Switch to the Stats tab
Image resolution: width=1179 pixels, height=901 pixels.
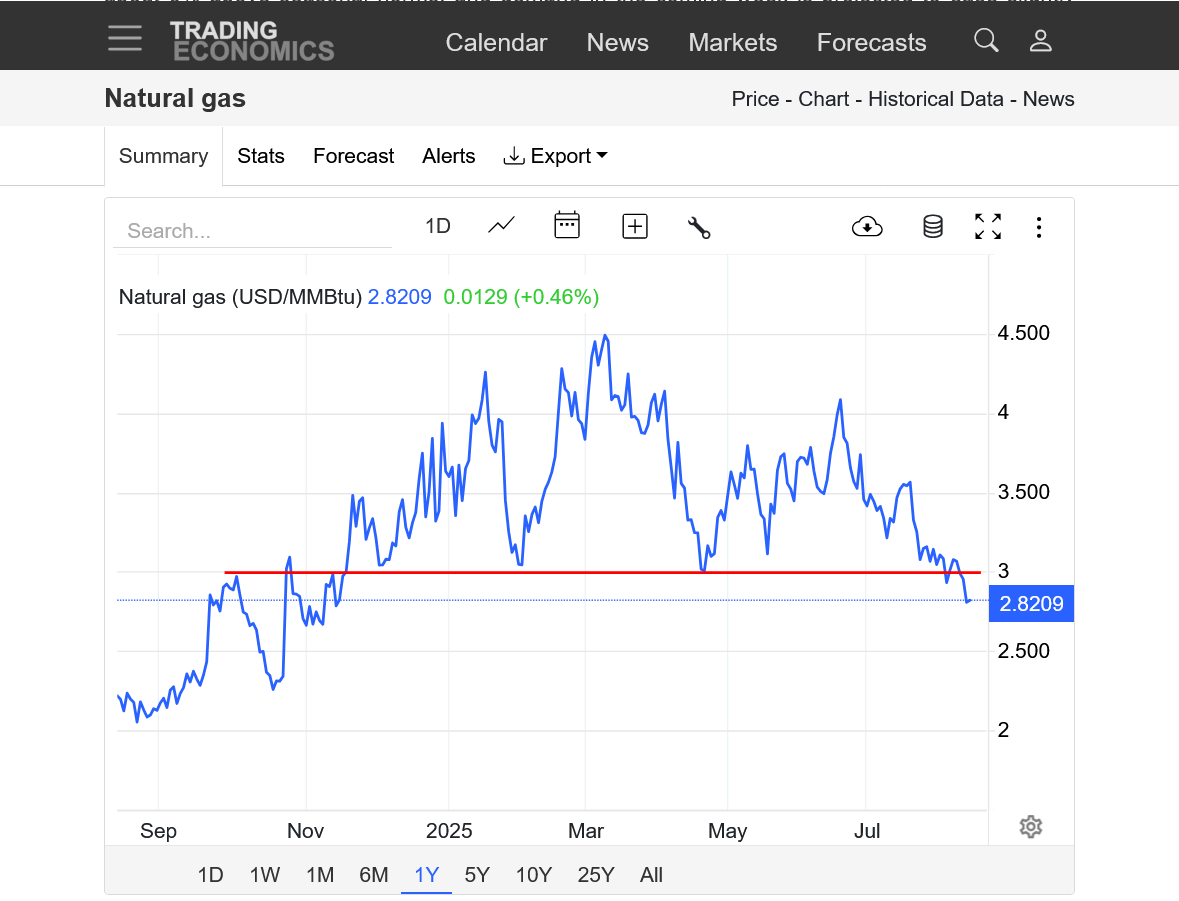tap(261, 156)
